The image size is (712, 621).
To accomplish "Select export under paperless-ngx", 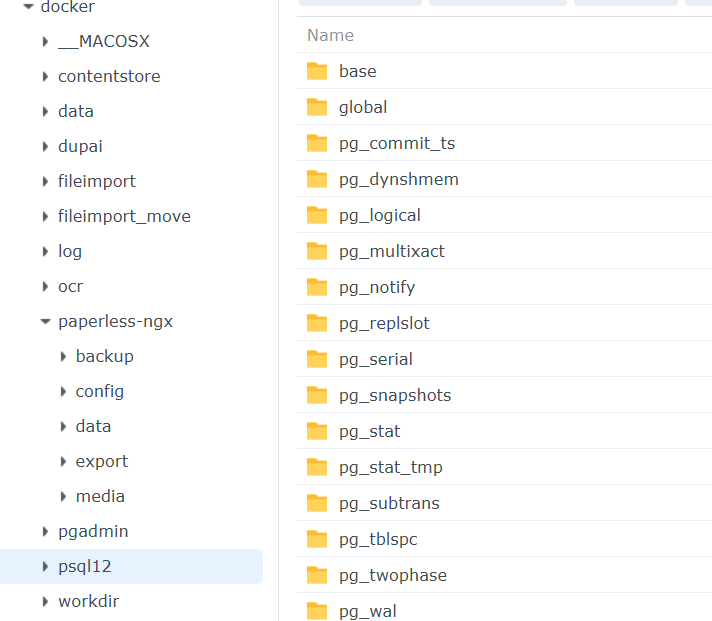I will tap(102, 461).
